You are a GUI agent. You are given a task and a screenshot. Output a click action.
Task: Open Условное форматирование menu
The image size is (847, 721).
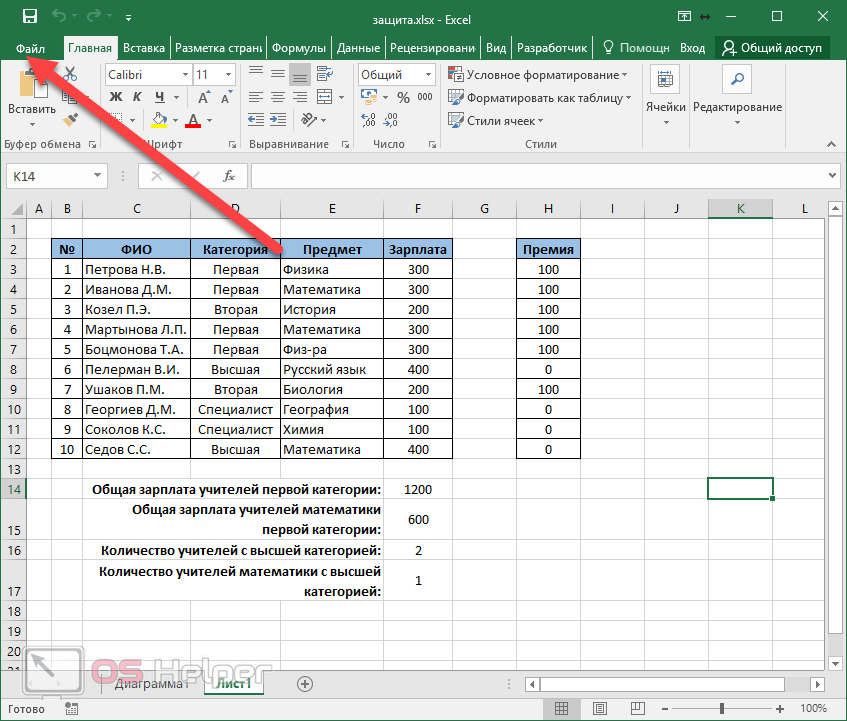click(538, 75)
